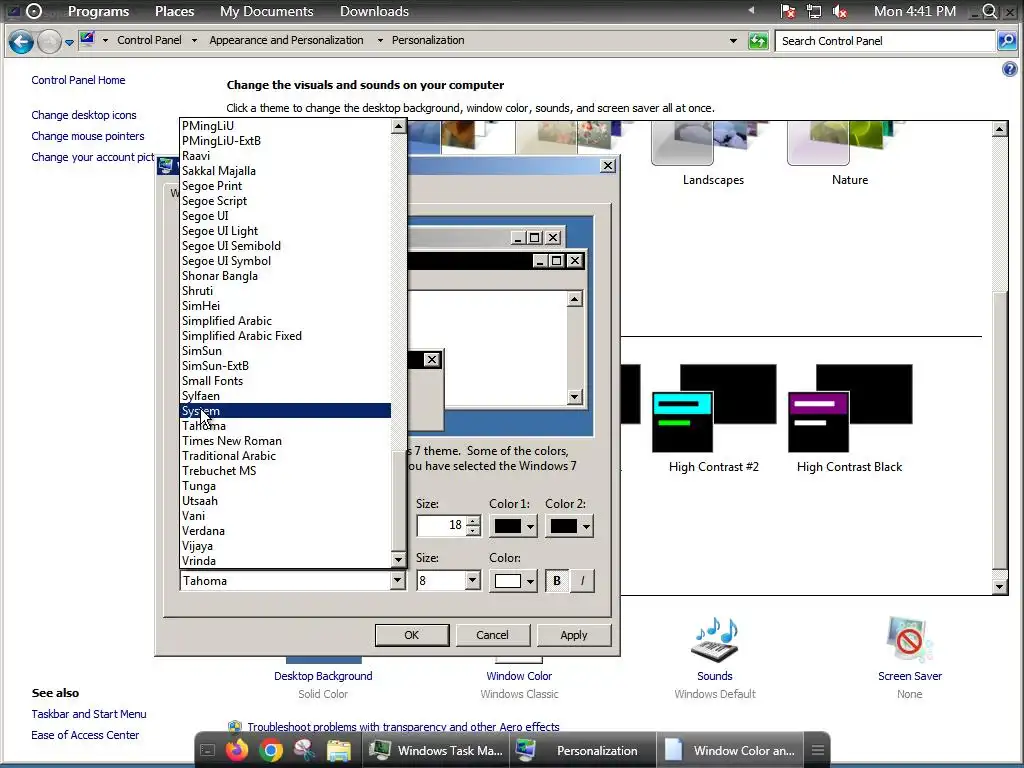Toggle Italic font button

583,581
